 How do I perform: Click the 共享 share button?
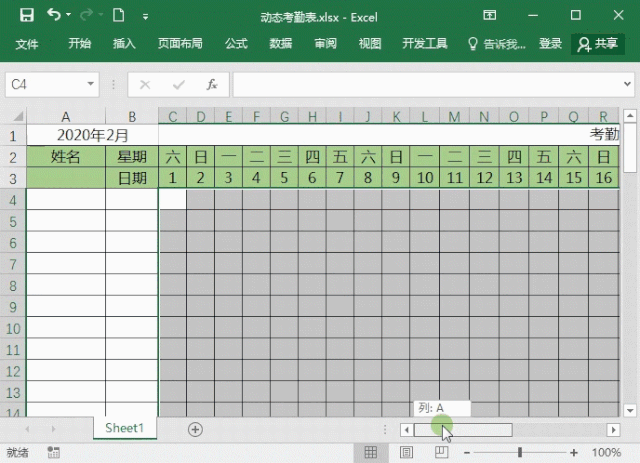coord(598,44)
